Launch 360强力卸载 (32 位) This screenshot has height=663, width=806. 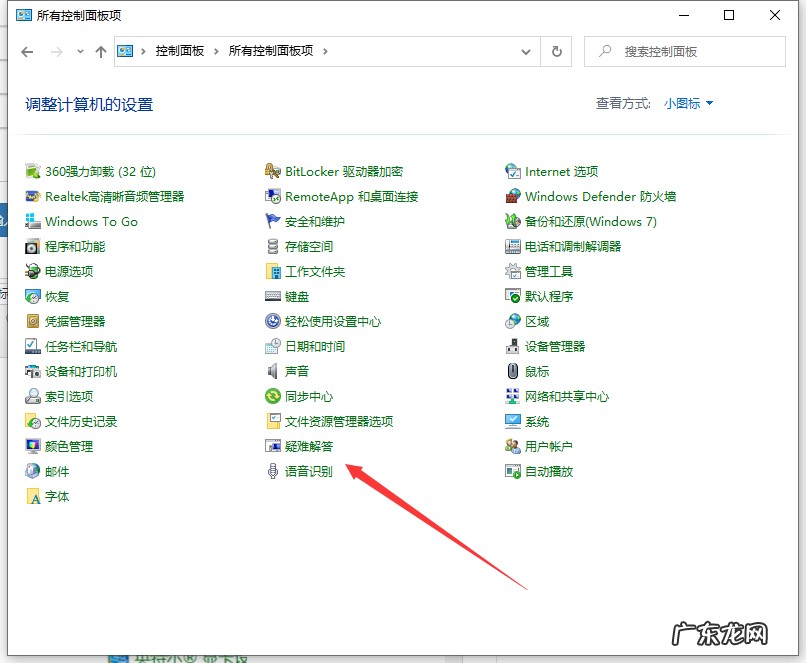pos(98,171)
